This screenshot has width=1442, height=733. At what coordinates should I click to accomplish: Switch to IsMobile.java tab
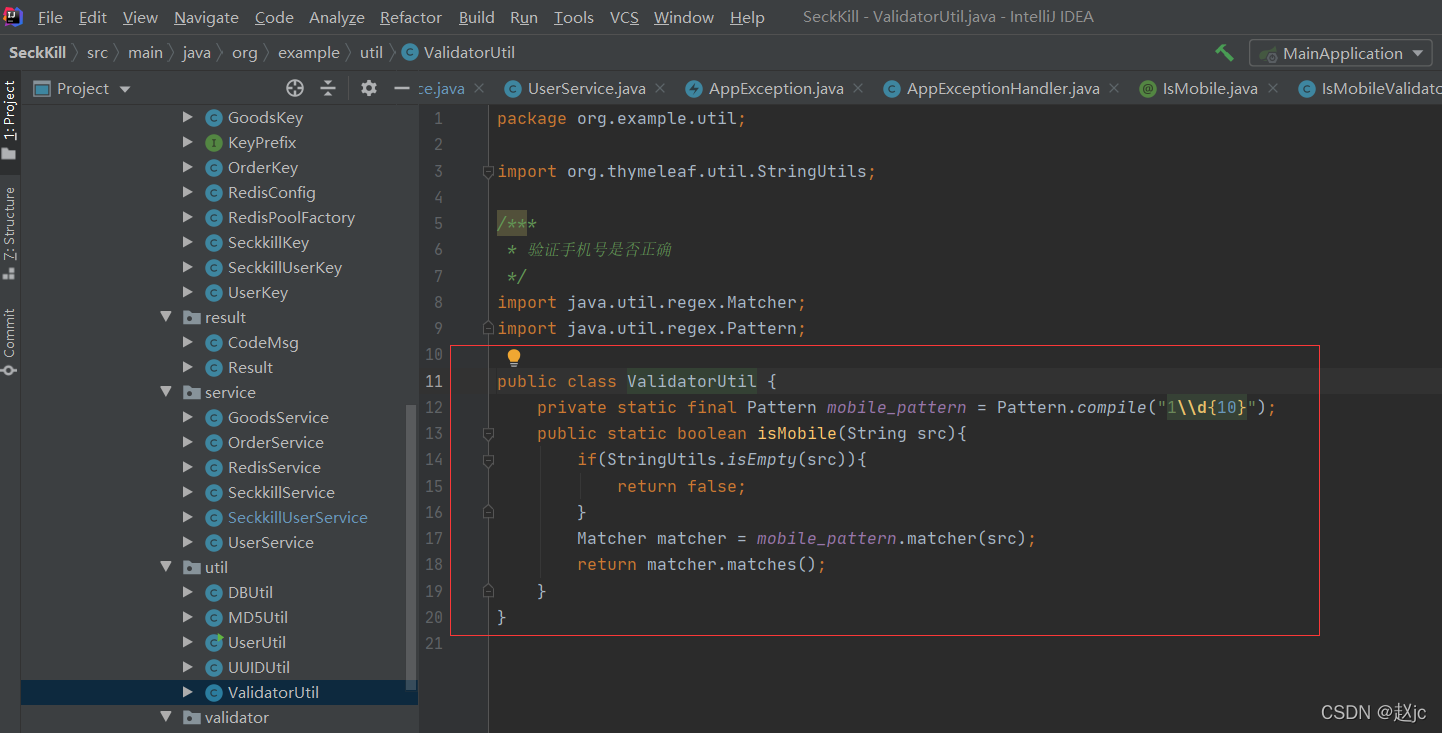[1210, 88]
